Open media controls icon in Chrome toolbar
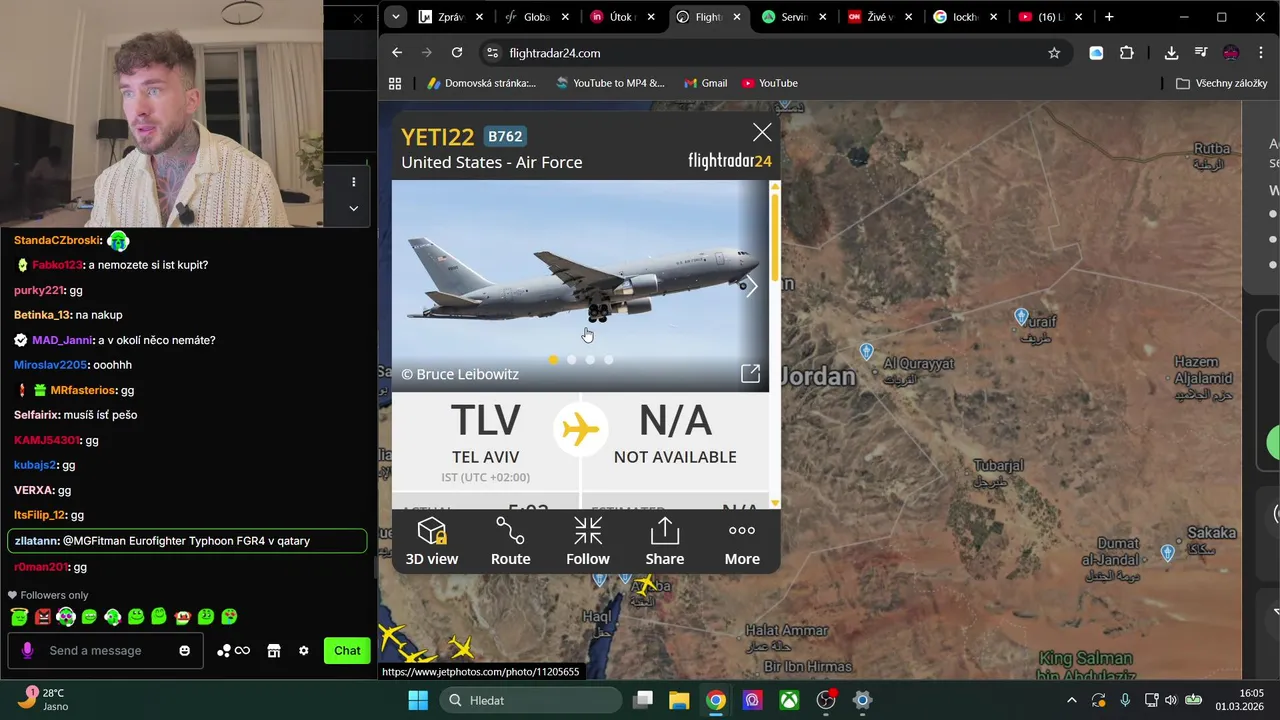The height and width of the screenshot is (720, 1280). 1201,53
